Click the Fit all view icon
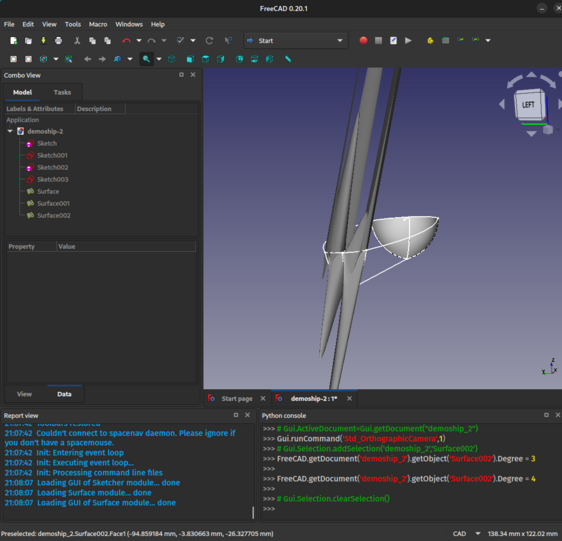Image resolution: width=562 pixels, height=541 pixels. click(13, 59)
